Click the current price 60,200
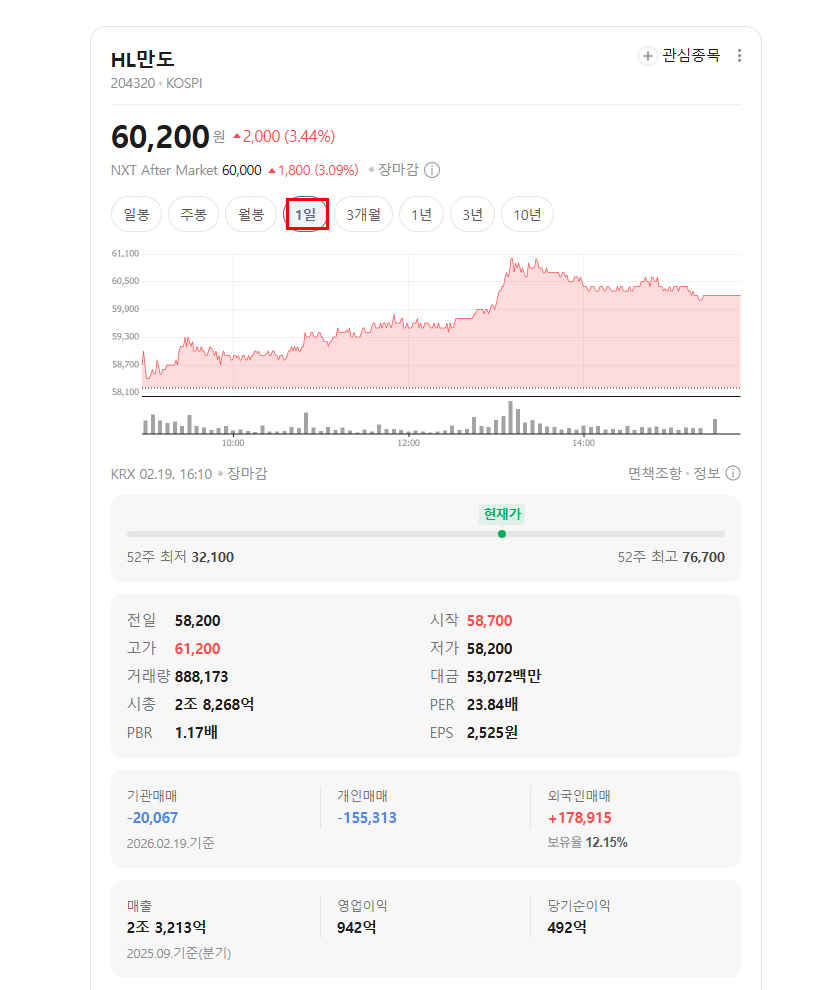Viewport: 822px width, 990px height. click(x=160, y=136)
